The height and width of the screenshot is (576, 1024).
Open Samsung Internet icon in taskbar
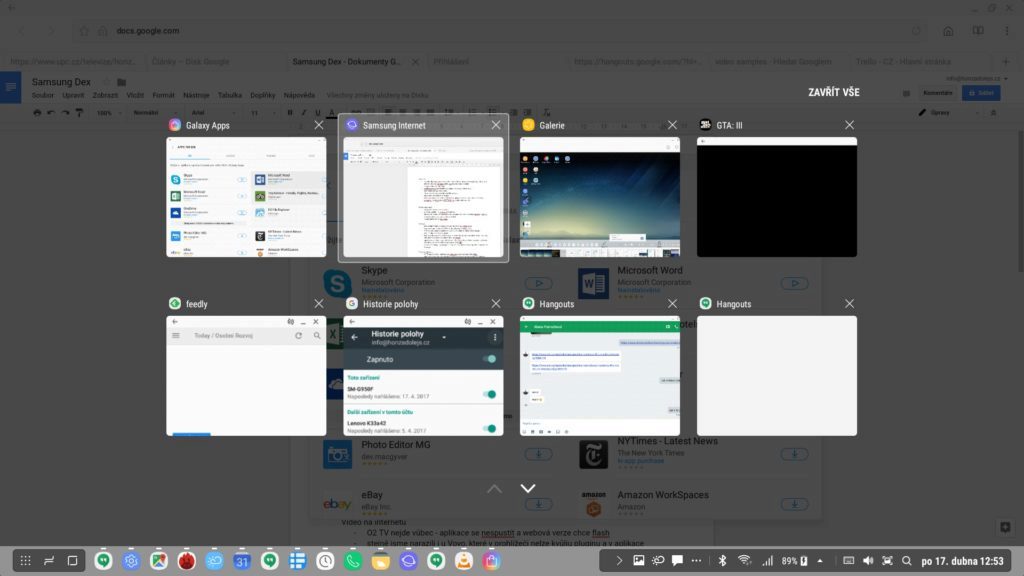pos(409,561)
